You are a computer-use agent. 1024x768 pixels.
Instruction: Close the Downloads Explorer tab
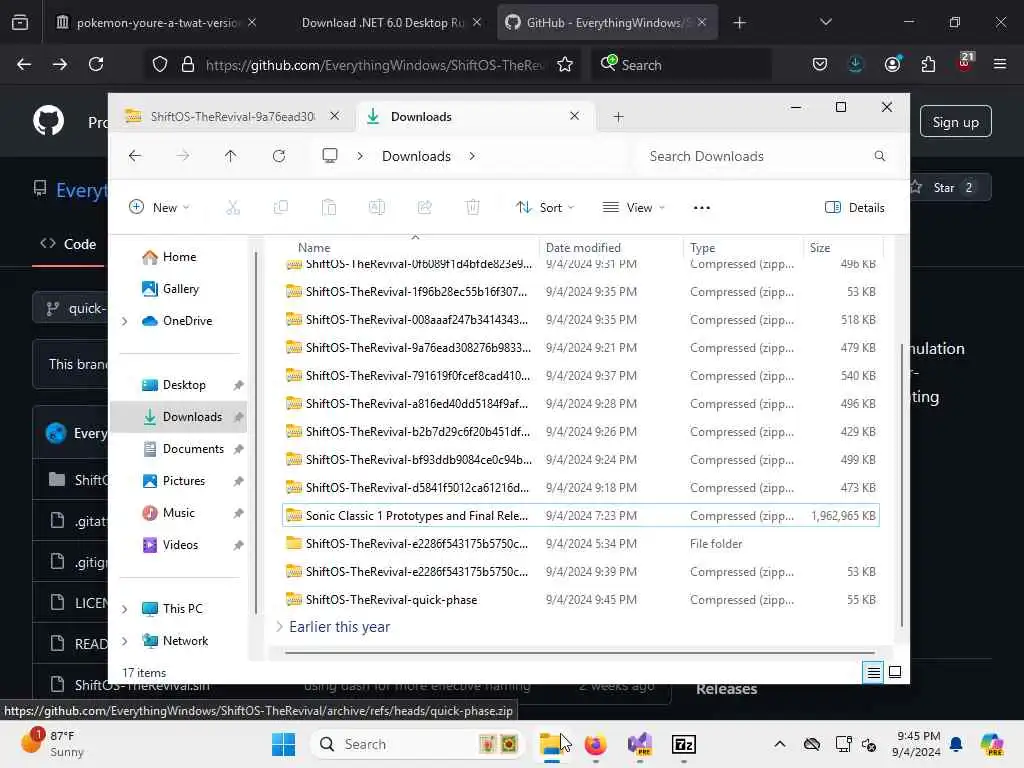coord(574,116)
